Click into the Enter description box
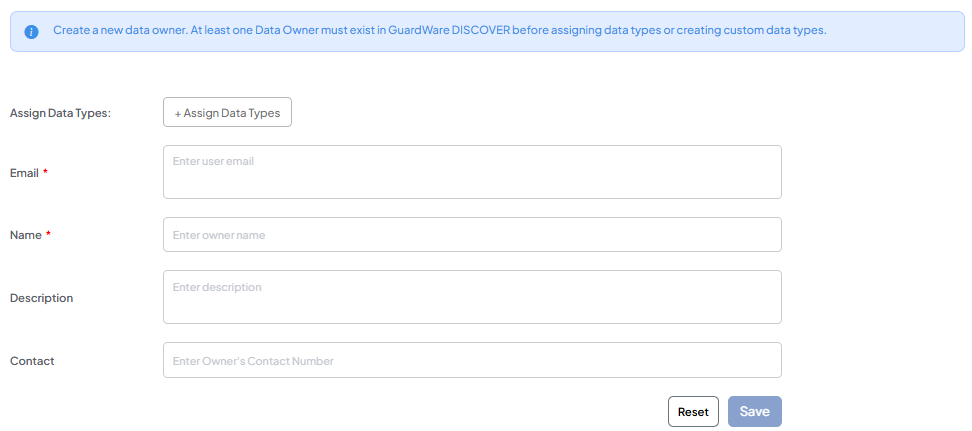 pyautogui.click(x=472, y=297)
